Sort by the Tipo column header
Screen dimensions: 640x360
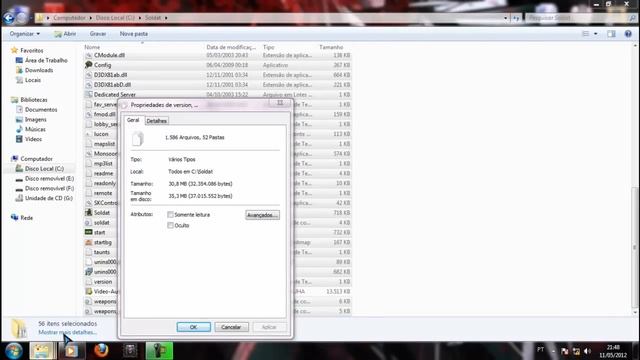tap(269, 47)
